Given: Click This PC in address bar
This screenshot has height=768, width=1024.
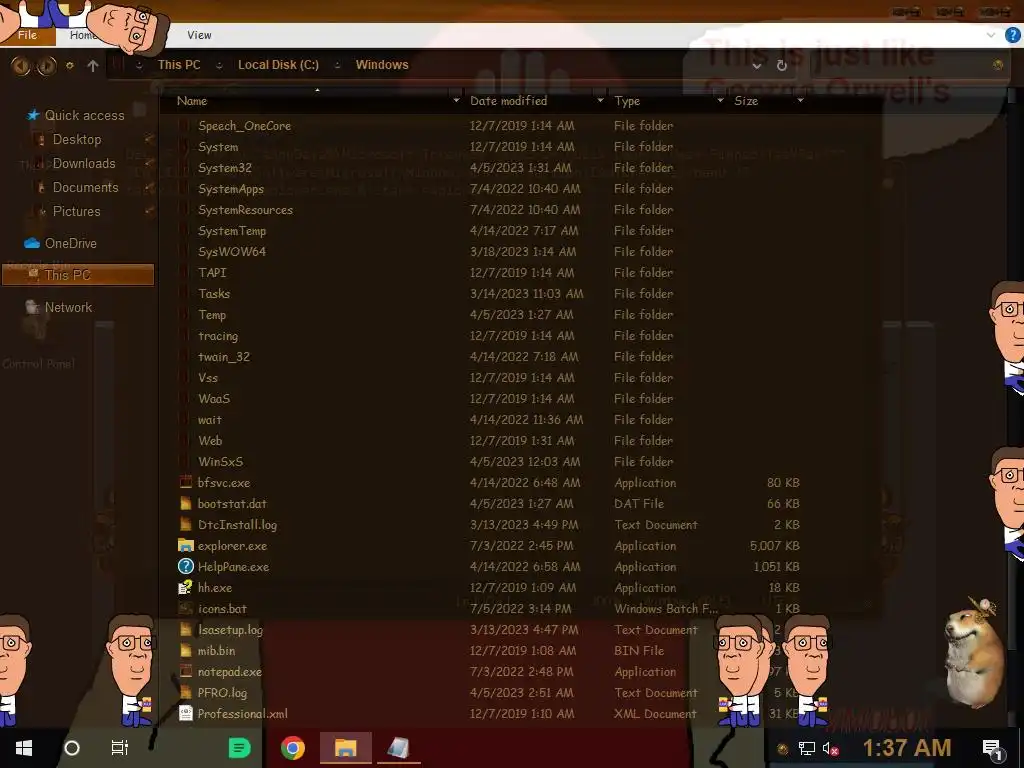Looking at the screenshot, I should click(179, 65).
